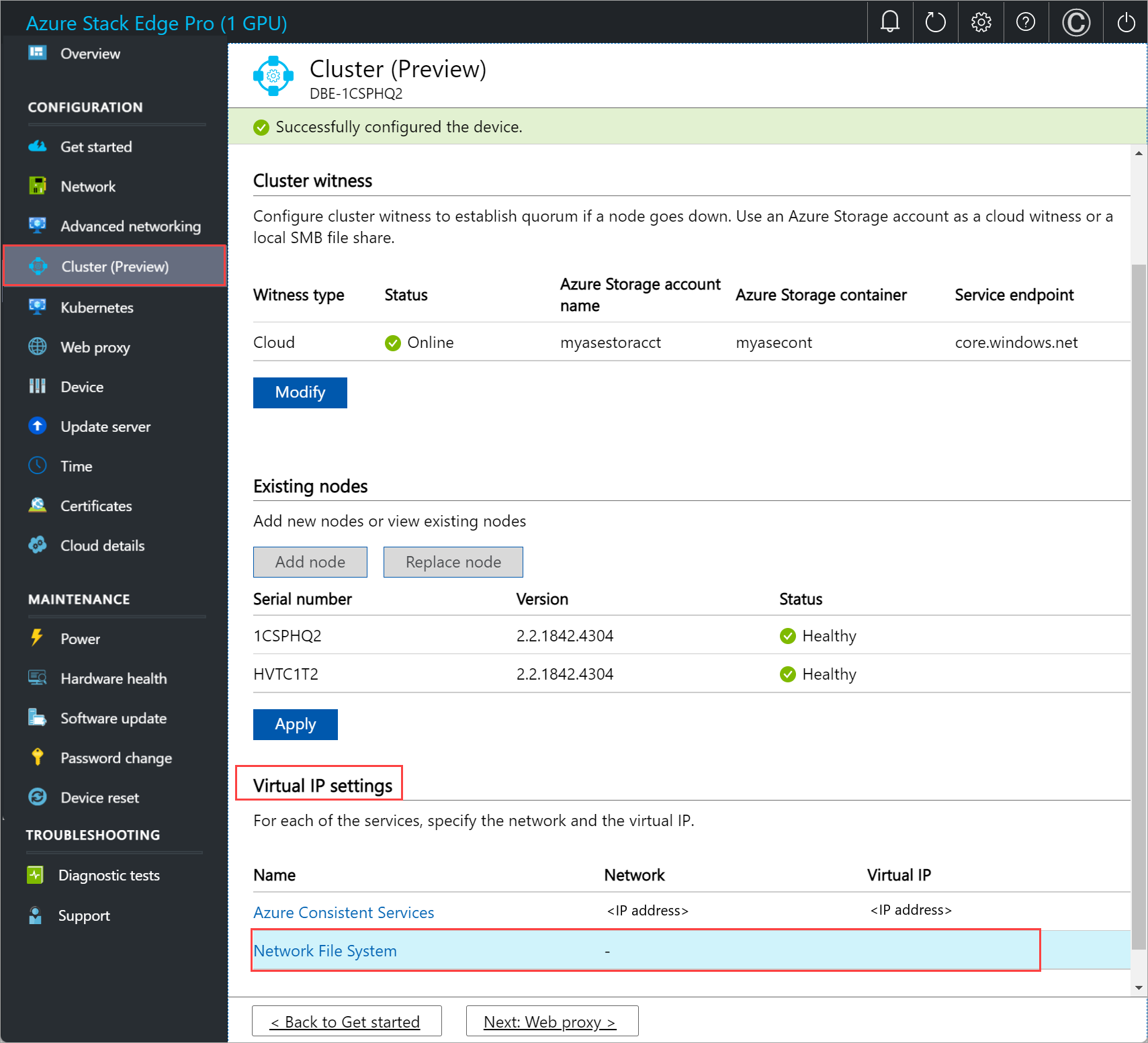Image resolution: width=1148 pixels, height=1043 pixels.
Task: Click Modify under cluster witness
Action: [300, 392]
